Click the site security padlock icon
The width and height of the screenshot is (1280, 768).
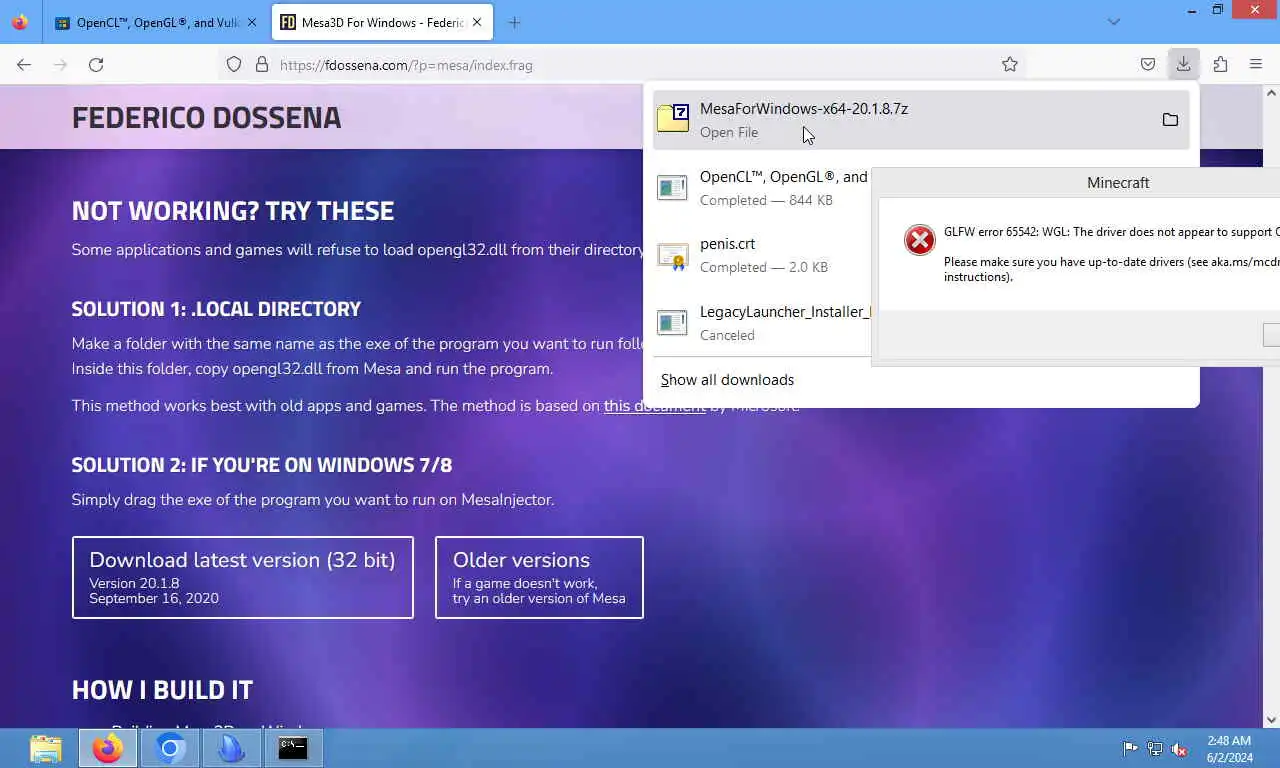262,65
